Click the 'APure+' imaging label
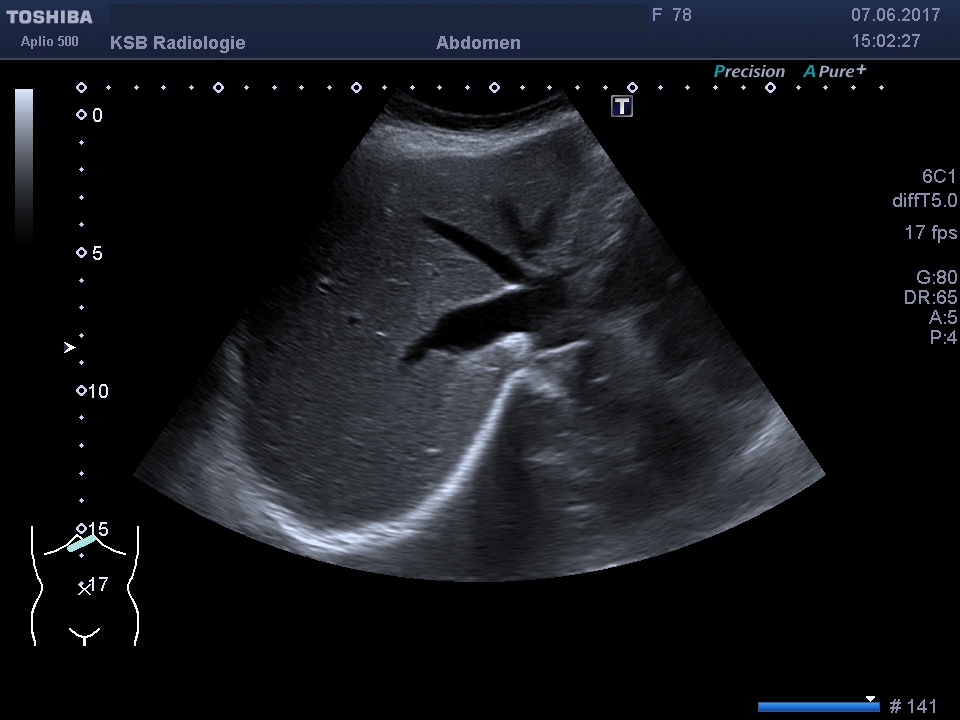Viewport: 960px width, 720px height. click(x=835, y=71)
